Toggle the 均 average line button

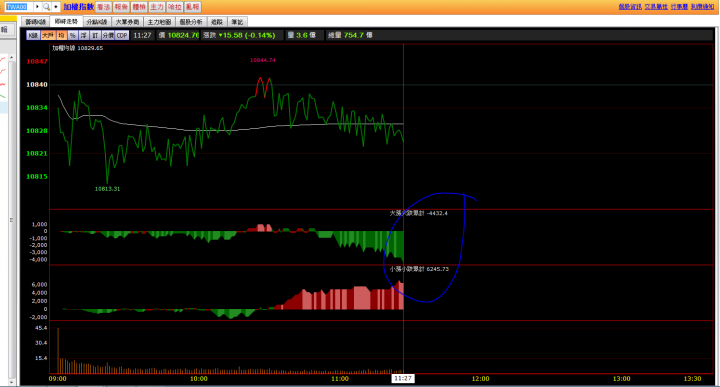62,35
